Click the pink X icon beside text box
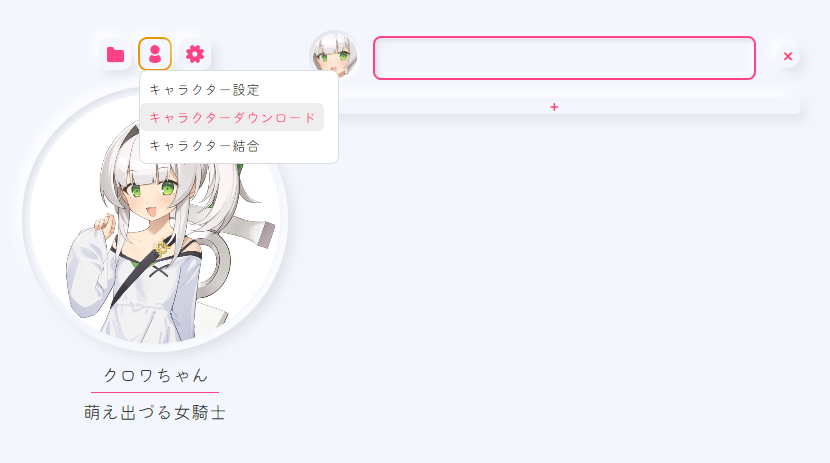The width and height of the screenshot is (830, 463). [x=788, y=56]
